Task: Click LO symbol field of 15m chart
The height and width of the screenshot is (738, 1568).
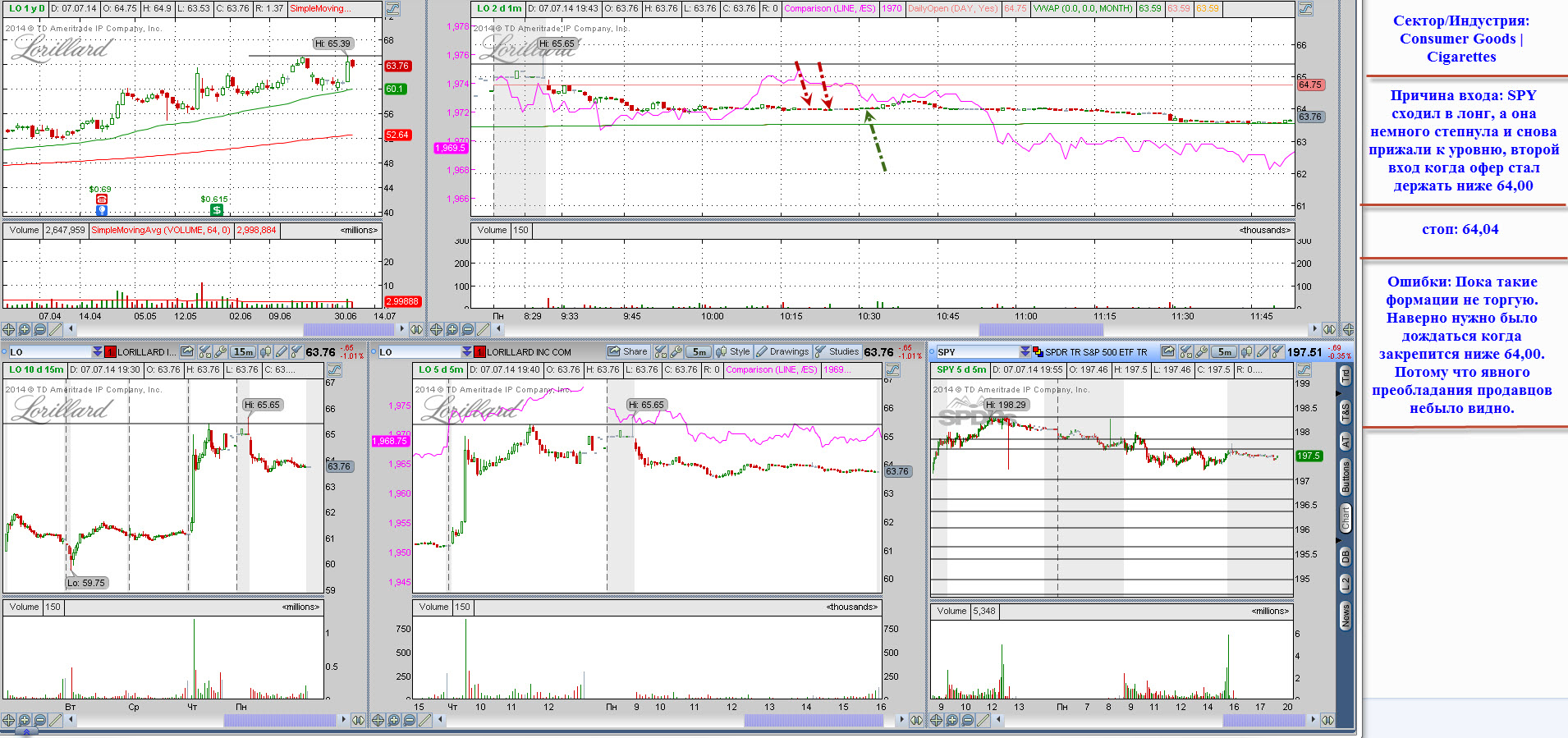Action: (x=51, y=352)
